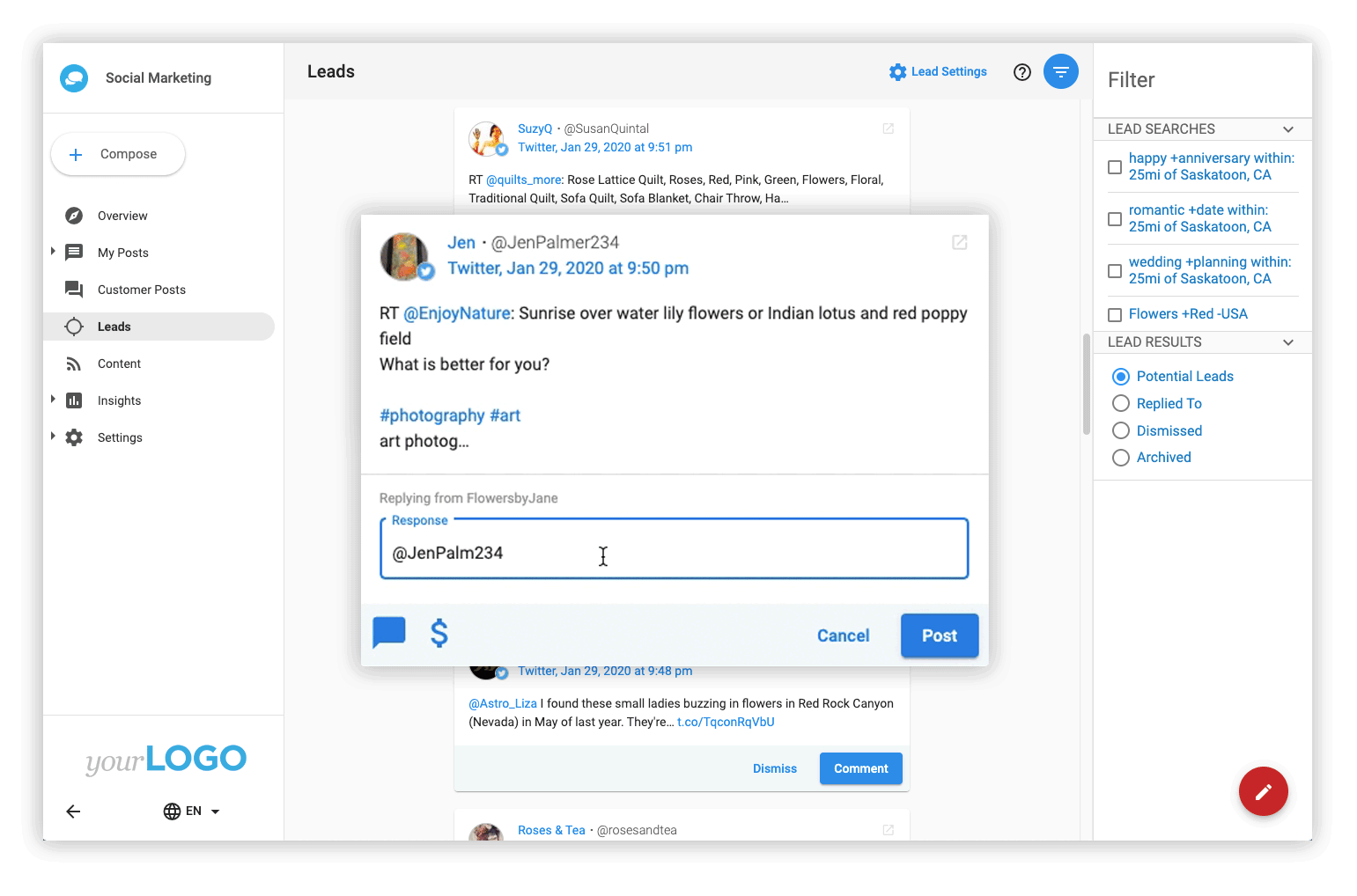Open the Content sidebar item
1357x896 pixels.
click(119, 364)
